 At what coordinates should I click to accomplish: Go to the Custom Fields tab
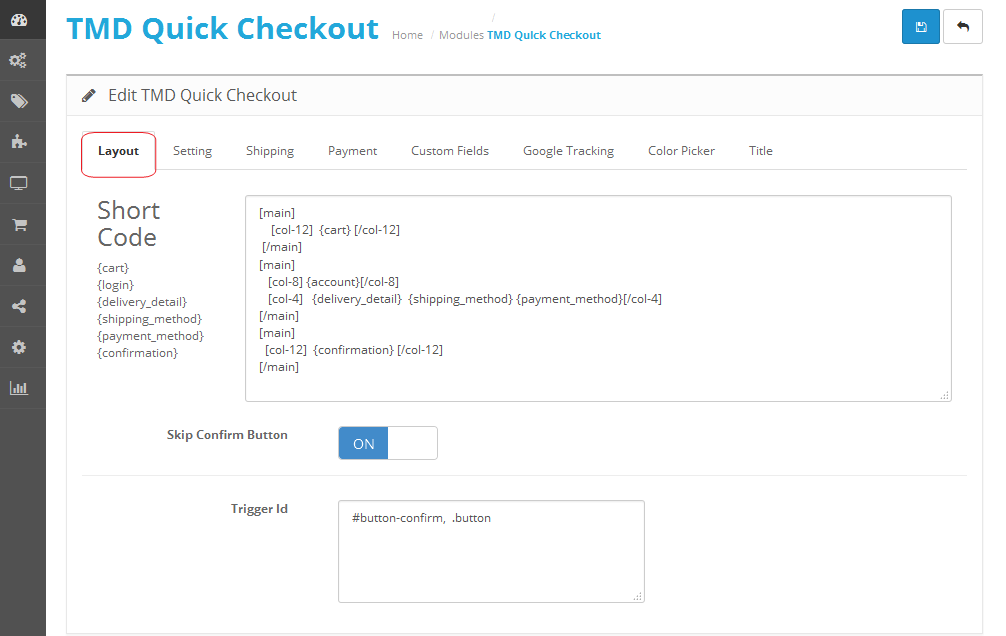tap(450, 151)
